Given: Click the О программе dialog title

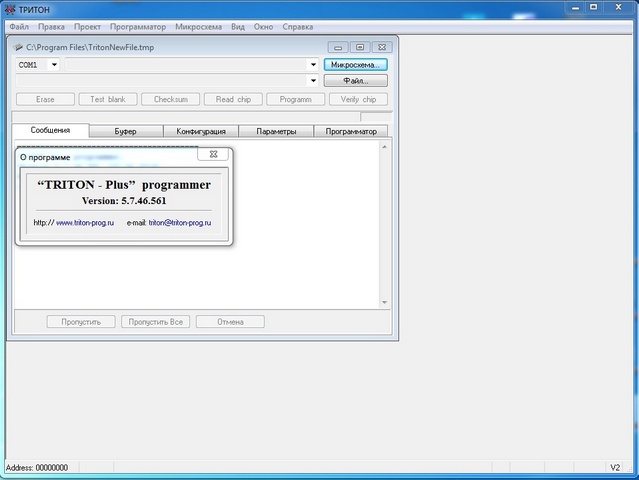Looking at the screenshot, I should click(x=45, y=158).
